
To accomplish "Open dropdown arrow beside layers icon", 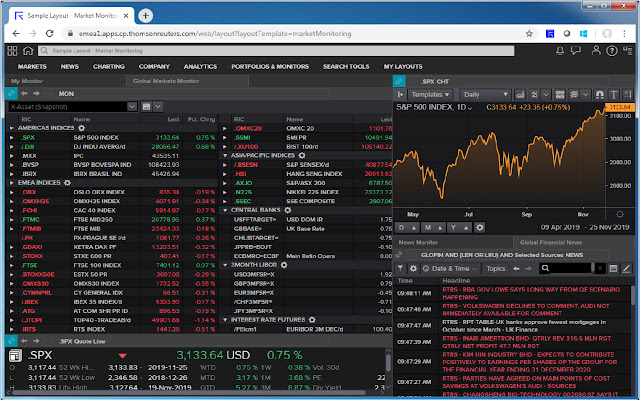I will tap(585, 95).
